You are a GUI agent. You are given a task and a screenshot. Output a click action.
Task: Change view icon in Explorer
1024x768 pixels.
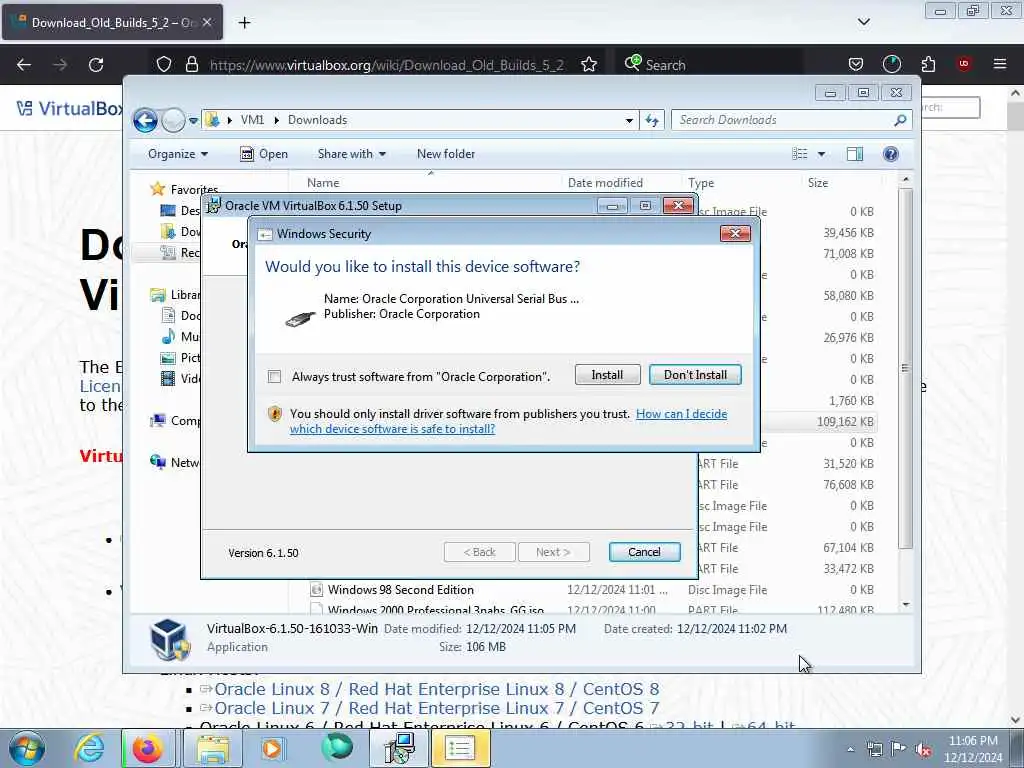point(800,154)
